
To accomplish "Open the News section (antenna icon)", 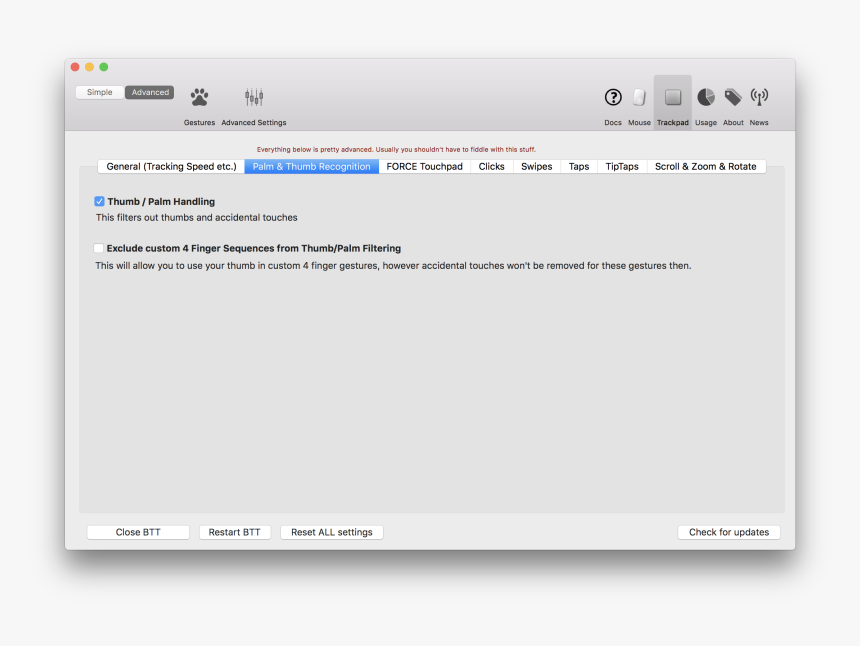I will coord(758,98).
